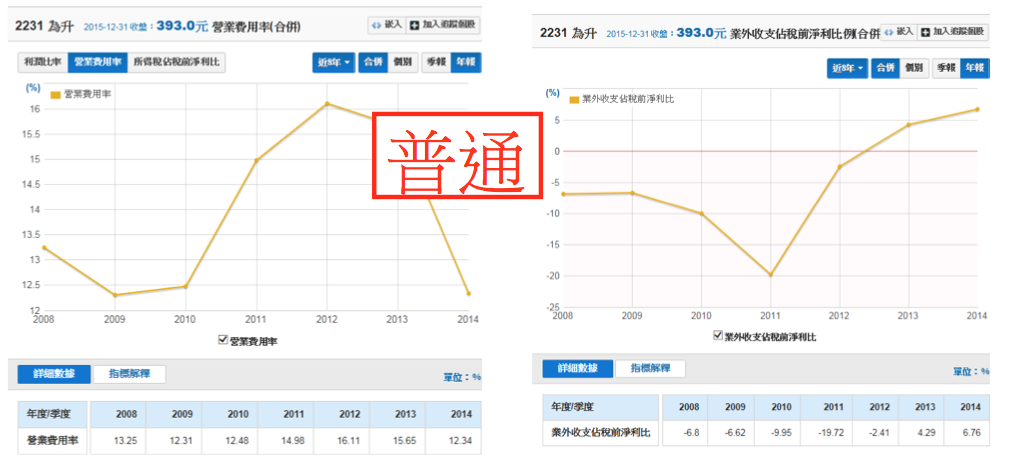Click the 嵌入 embed icon on 業外收支 chart
The image size is (1018, 470).
coord(889,32)
